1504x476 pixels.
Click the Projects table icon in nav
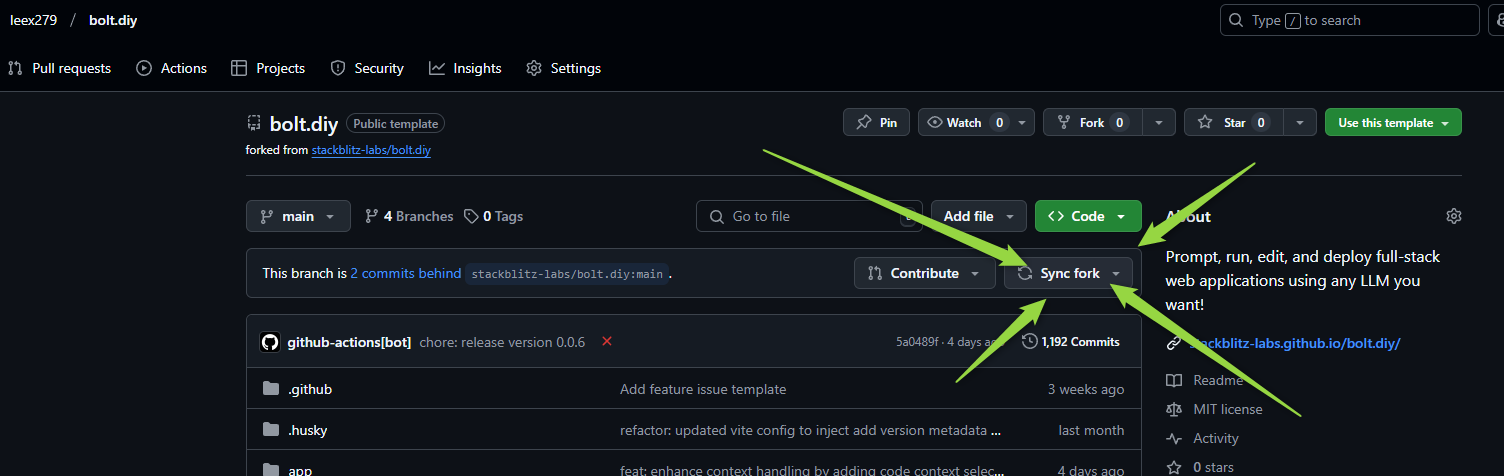coord(238,68)
